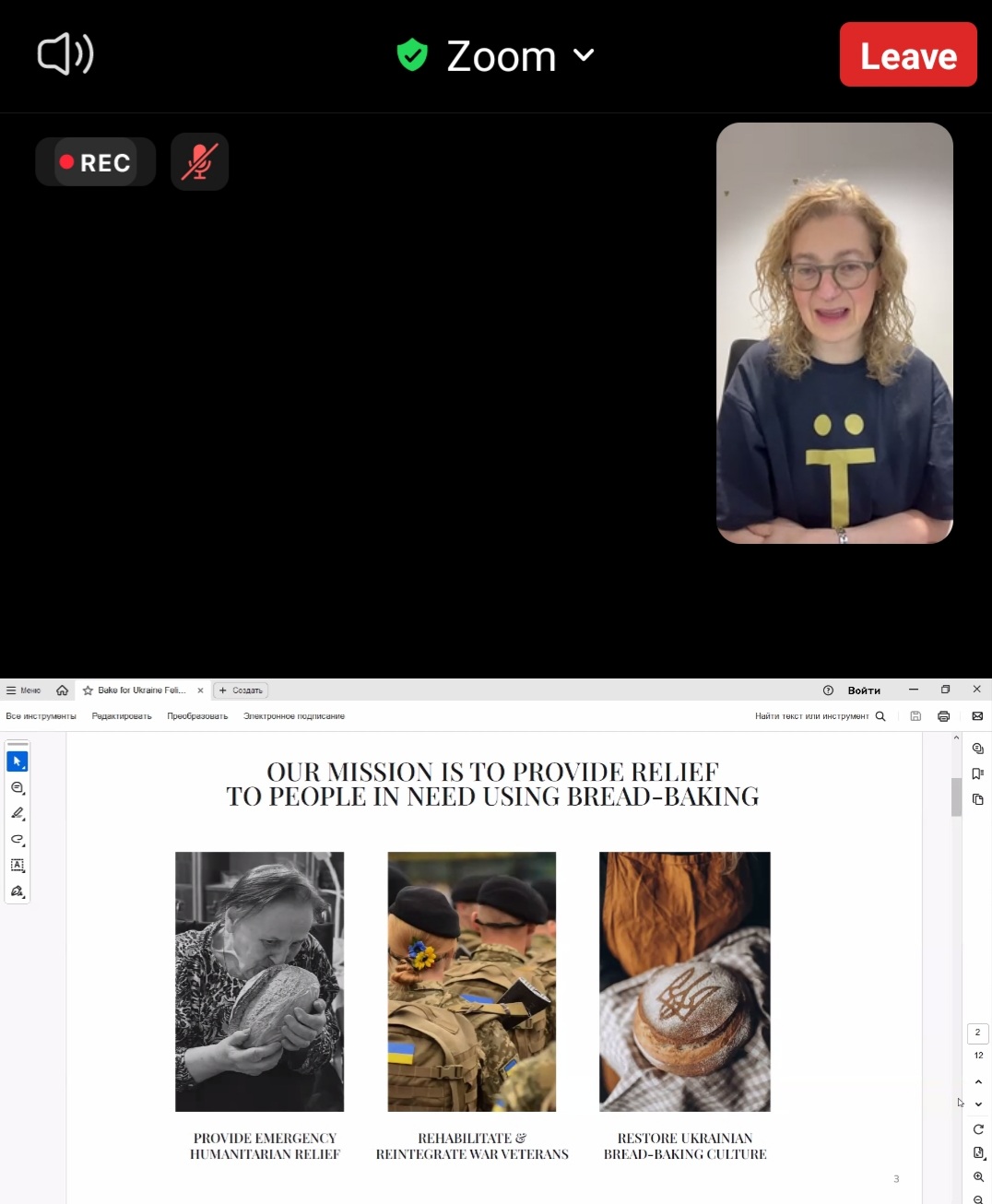Click the Войти sign-in button
992x1204 pixels.
click(865, 690)
